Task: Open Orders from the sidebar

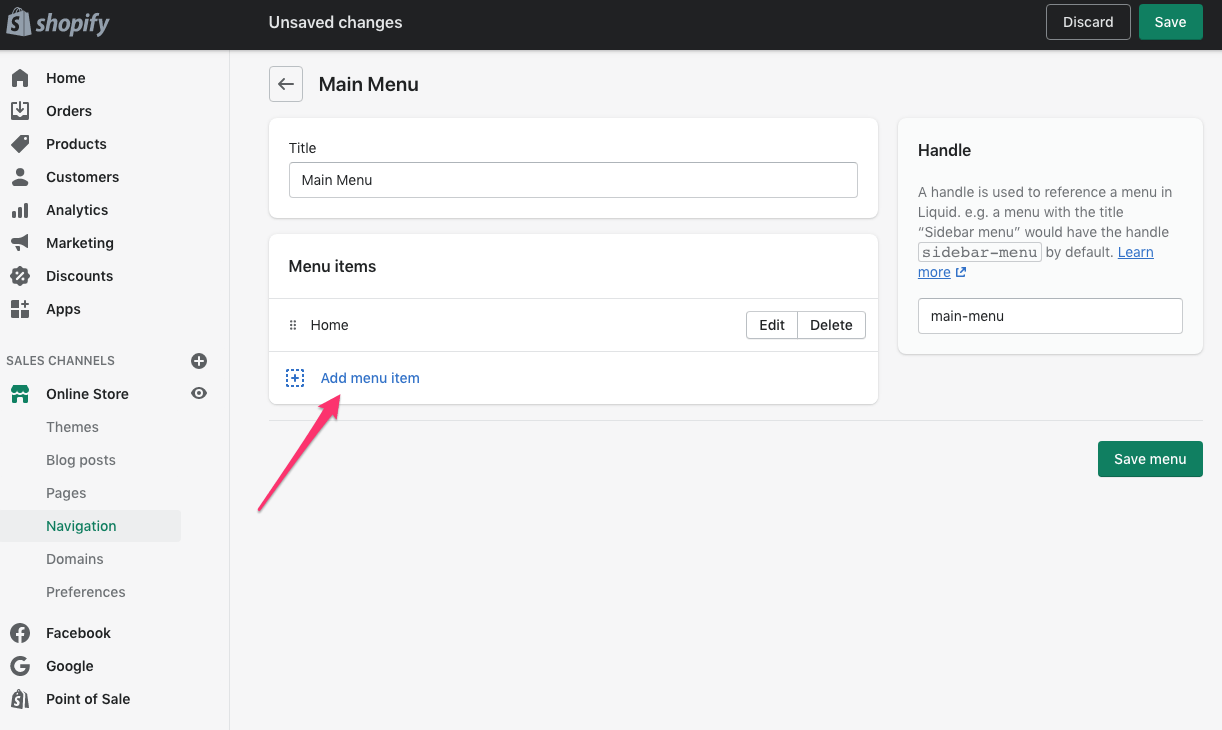Action: [x=20, y=110]
